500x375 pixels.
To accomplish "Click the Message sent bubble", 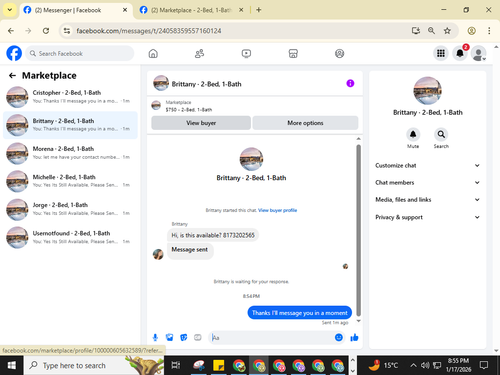I will coord(190,250).
